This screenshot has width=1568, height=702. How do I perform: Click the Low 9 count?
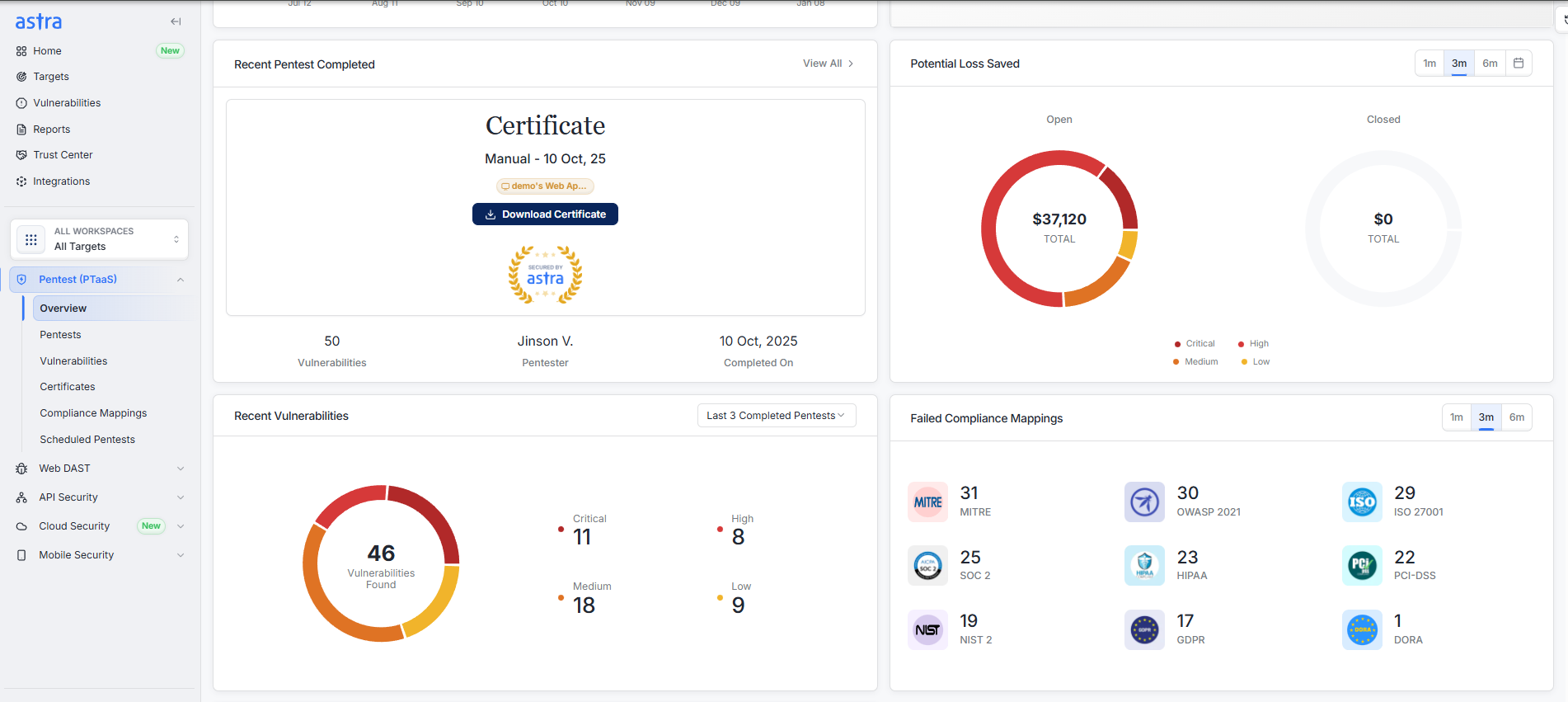coord(738,605)
